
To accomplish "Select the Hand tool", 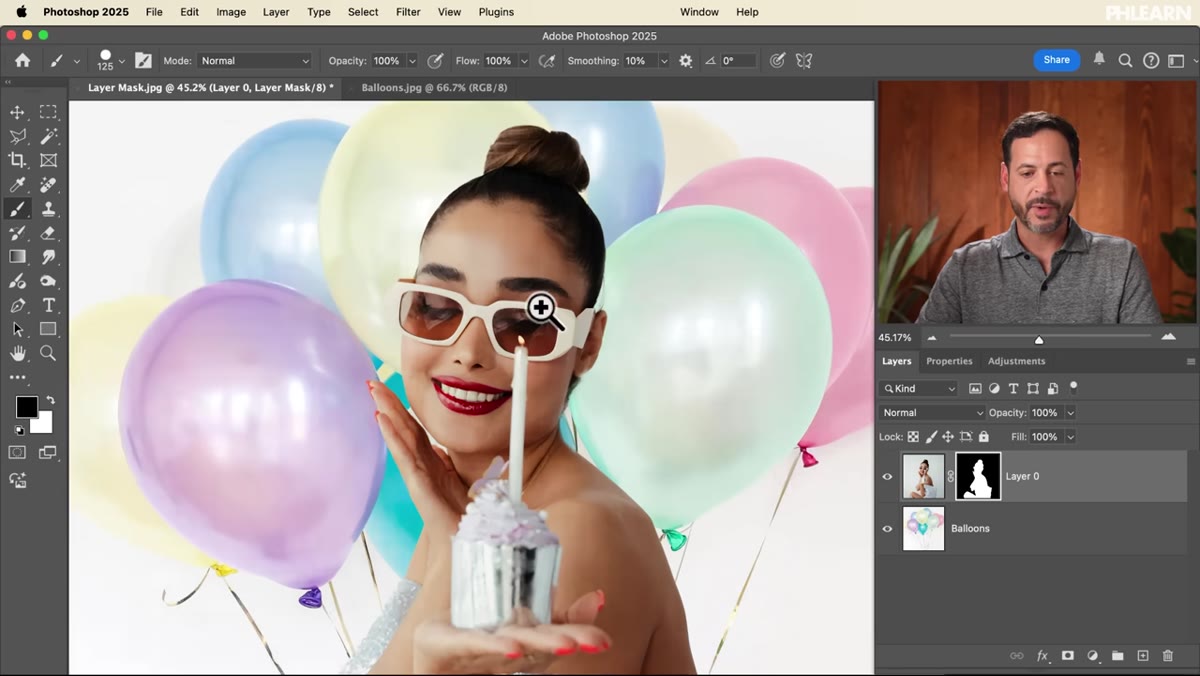I will [17, 353].
